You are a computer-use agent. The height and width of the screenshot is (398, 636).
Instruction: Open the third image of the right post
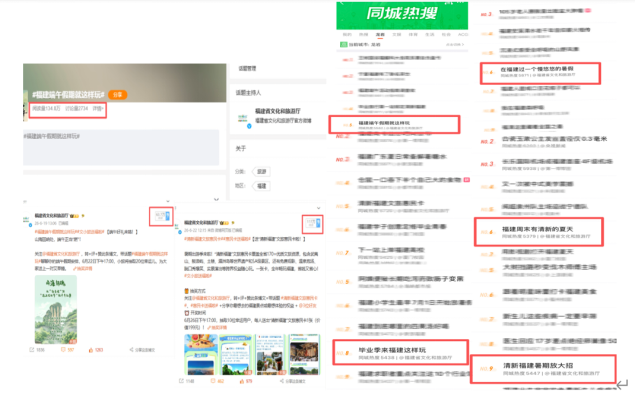coord(270,355)
